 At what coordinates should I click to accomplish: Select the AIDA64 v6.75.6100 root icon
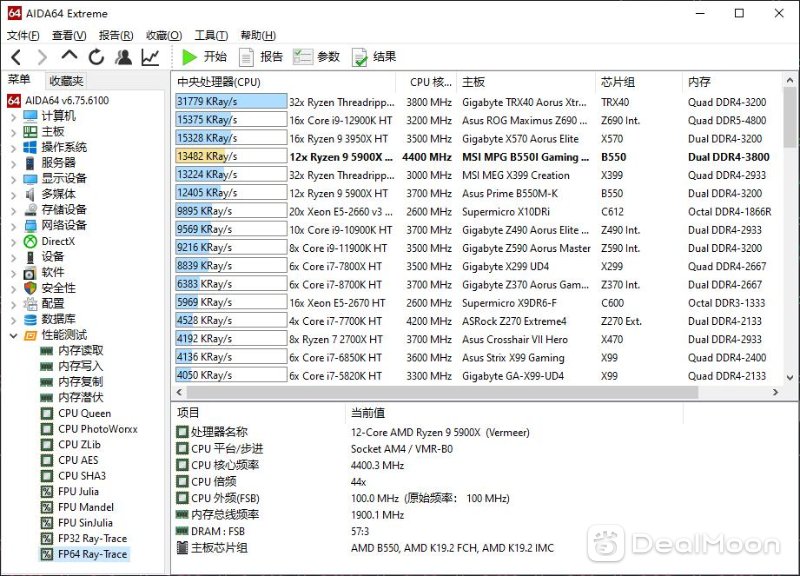(14, 101)
